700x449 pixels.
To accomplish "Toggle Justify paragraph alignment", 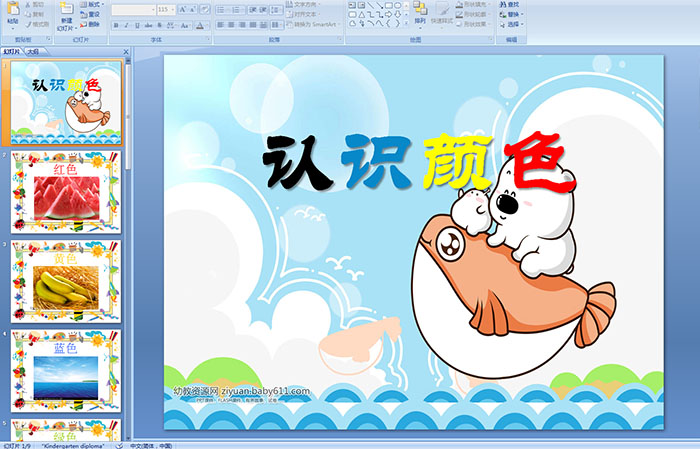I will [x=253, y=25].
